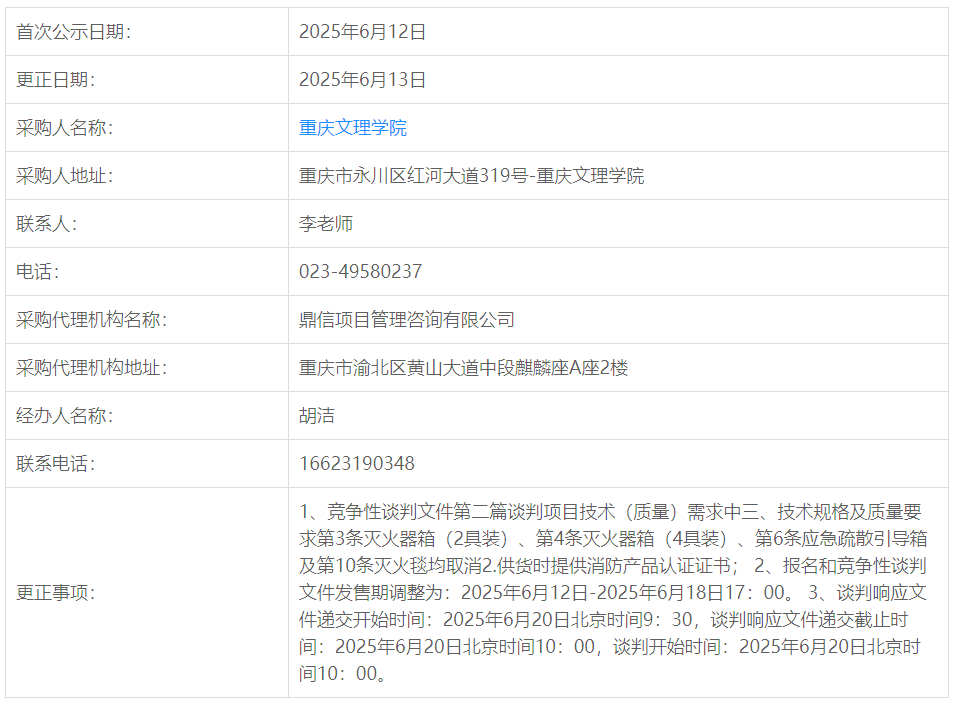Viewport: 953px width, 703px height.
Task: Select the agency name 鼎信项目管理咨询有限公司
Action: 407,320
